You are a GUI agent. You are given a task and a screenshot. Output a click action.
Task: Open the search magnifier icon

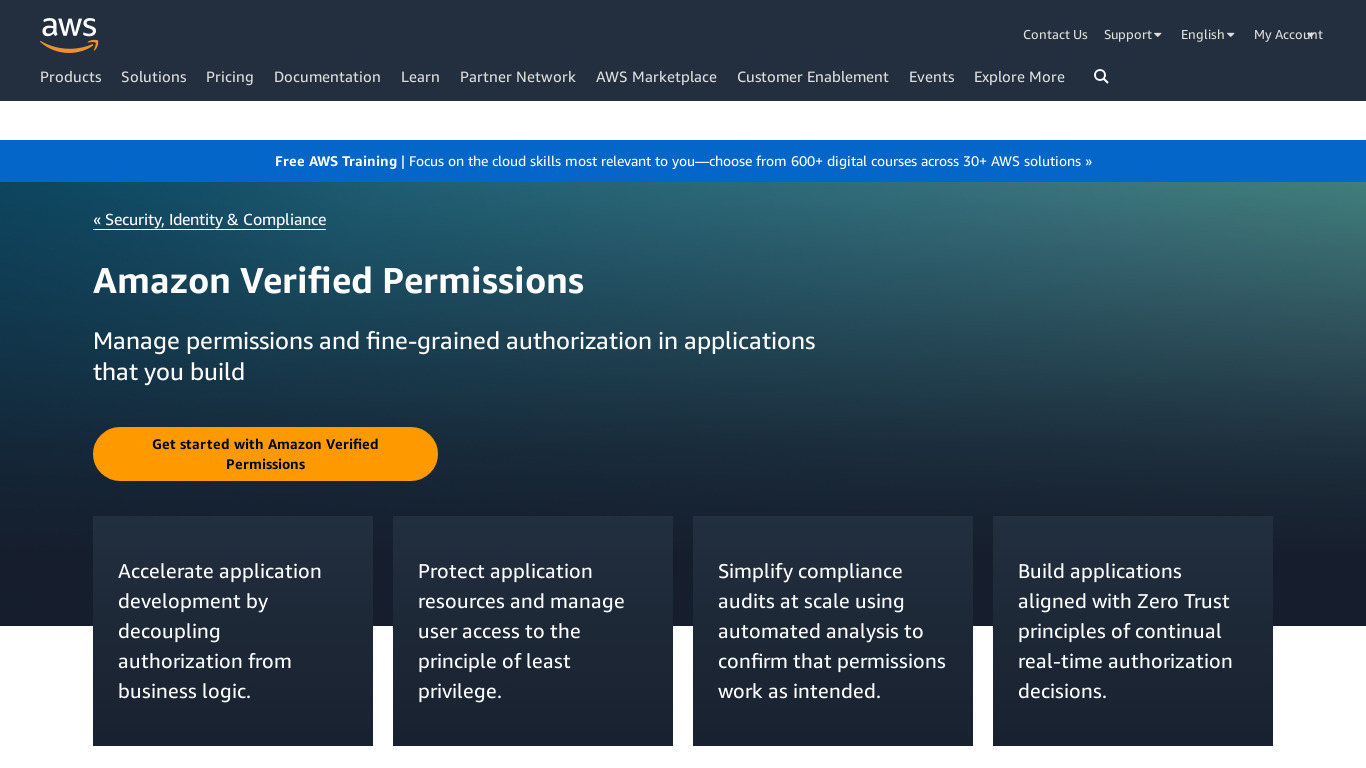(1101, 77)
